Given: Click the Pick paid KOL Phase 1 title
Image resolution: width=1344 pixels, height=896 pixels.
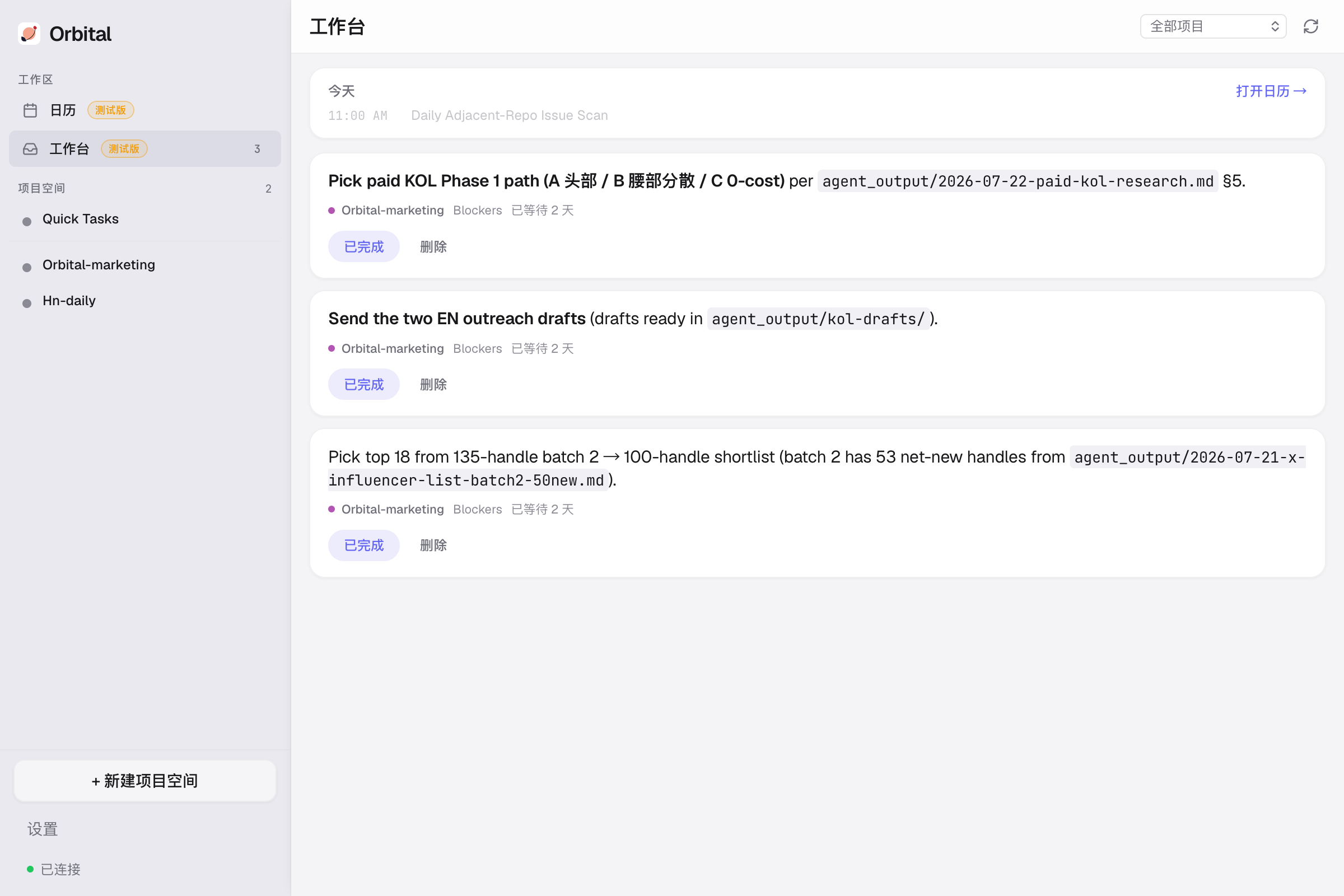Looking at the screenshot, I should 557,181.
